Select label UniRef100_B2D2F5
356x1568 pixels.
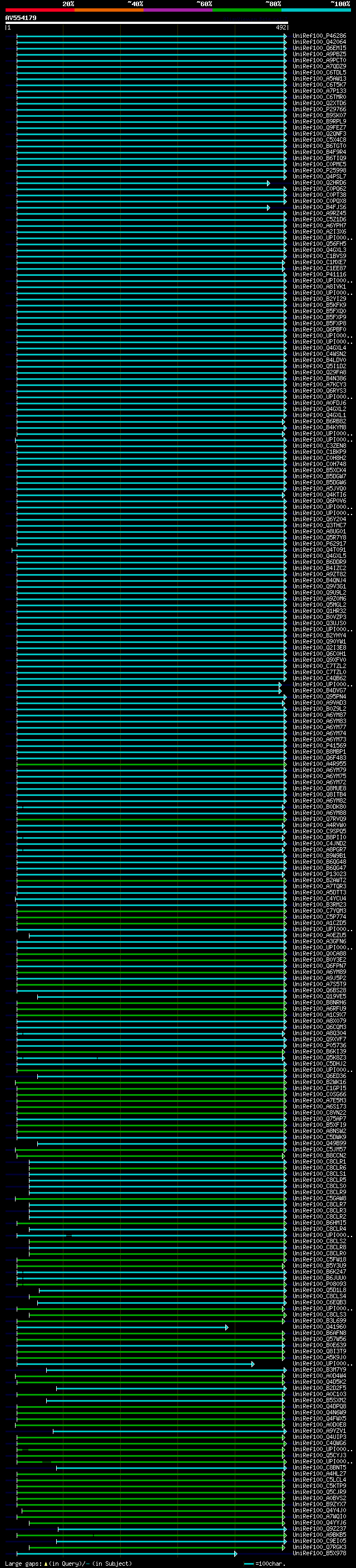[319, 1388]
